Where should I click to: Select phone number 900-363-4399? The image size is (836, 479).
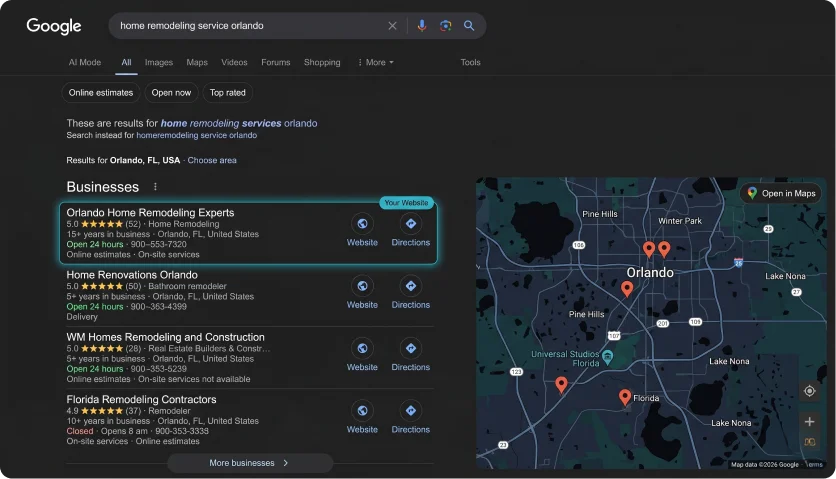point(158,307)
